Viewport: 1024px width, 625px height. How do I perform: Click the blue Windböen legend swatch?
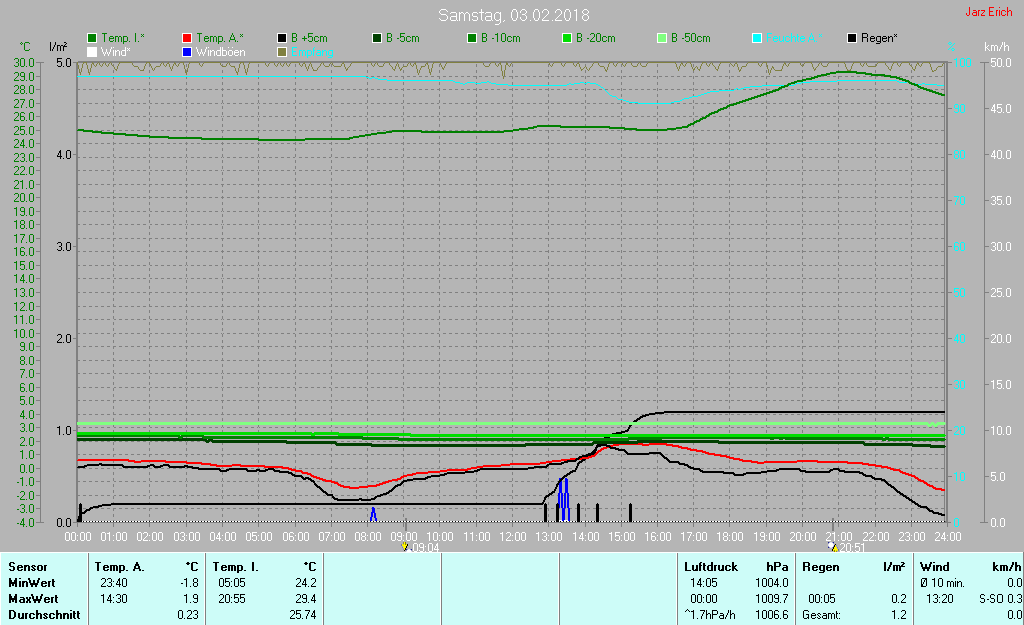click(x=187, y=52)
